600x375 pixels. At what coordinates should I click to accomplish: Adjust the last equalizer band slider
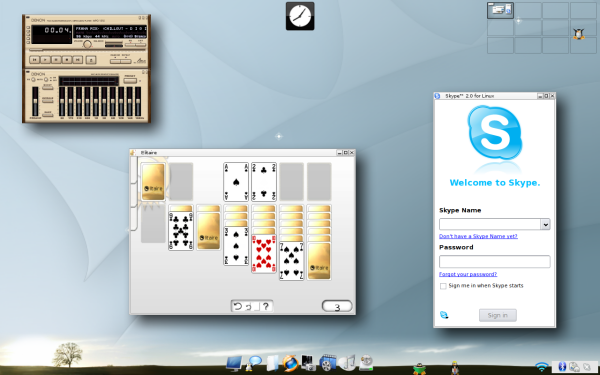click(x=138, y=101)
